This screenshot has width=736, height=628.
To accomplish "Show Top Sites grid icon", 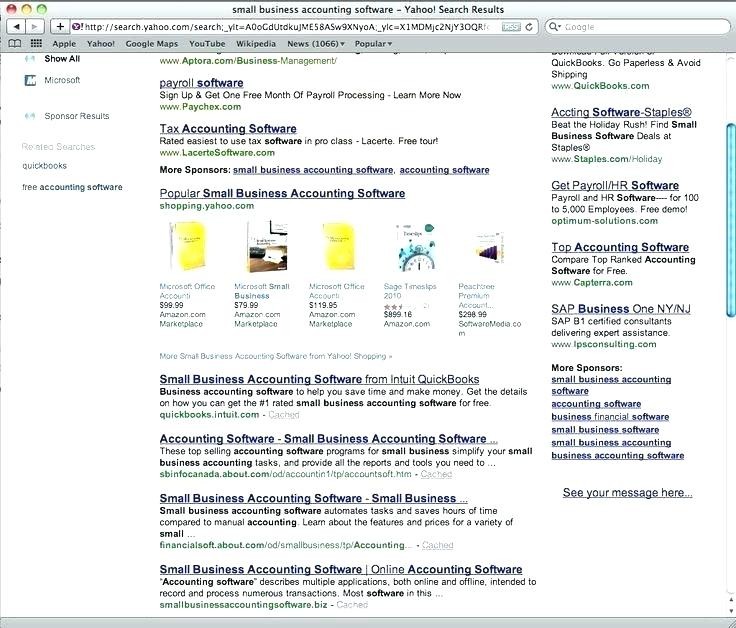I will click(36, 44).
